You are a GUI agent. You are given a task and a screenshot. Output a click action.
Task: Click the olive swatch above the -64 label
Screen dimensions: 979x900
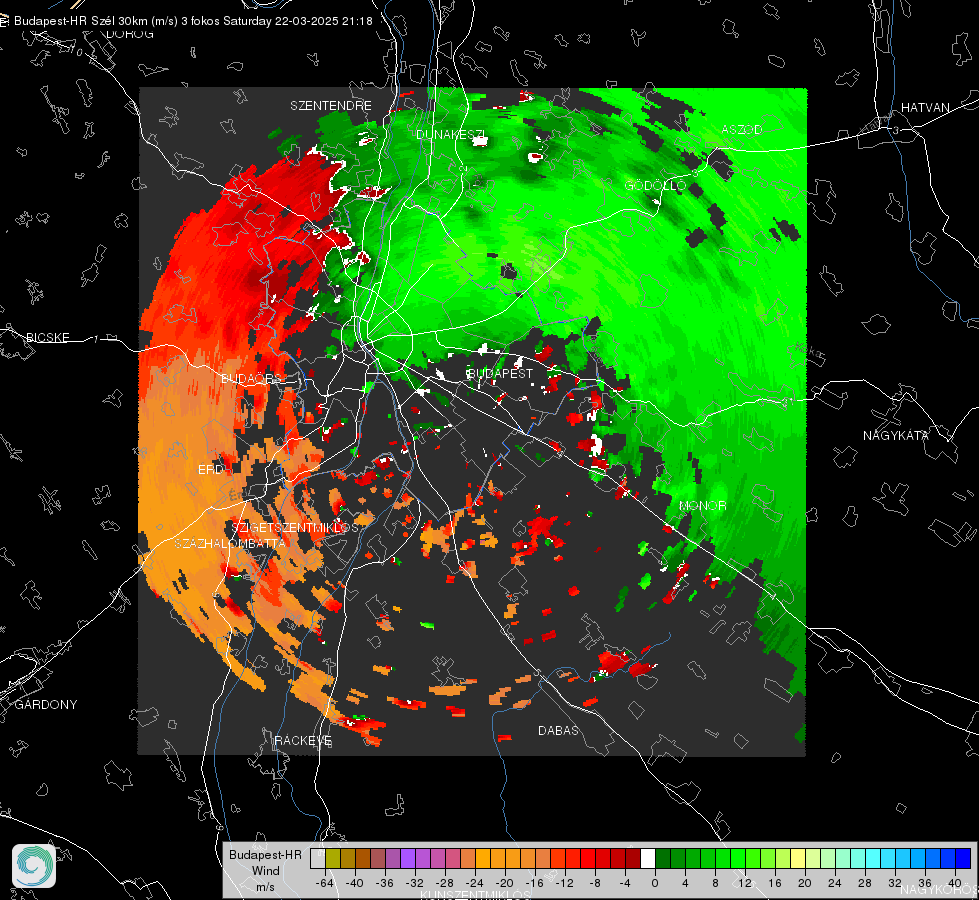point(333,859)
